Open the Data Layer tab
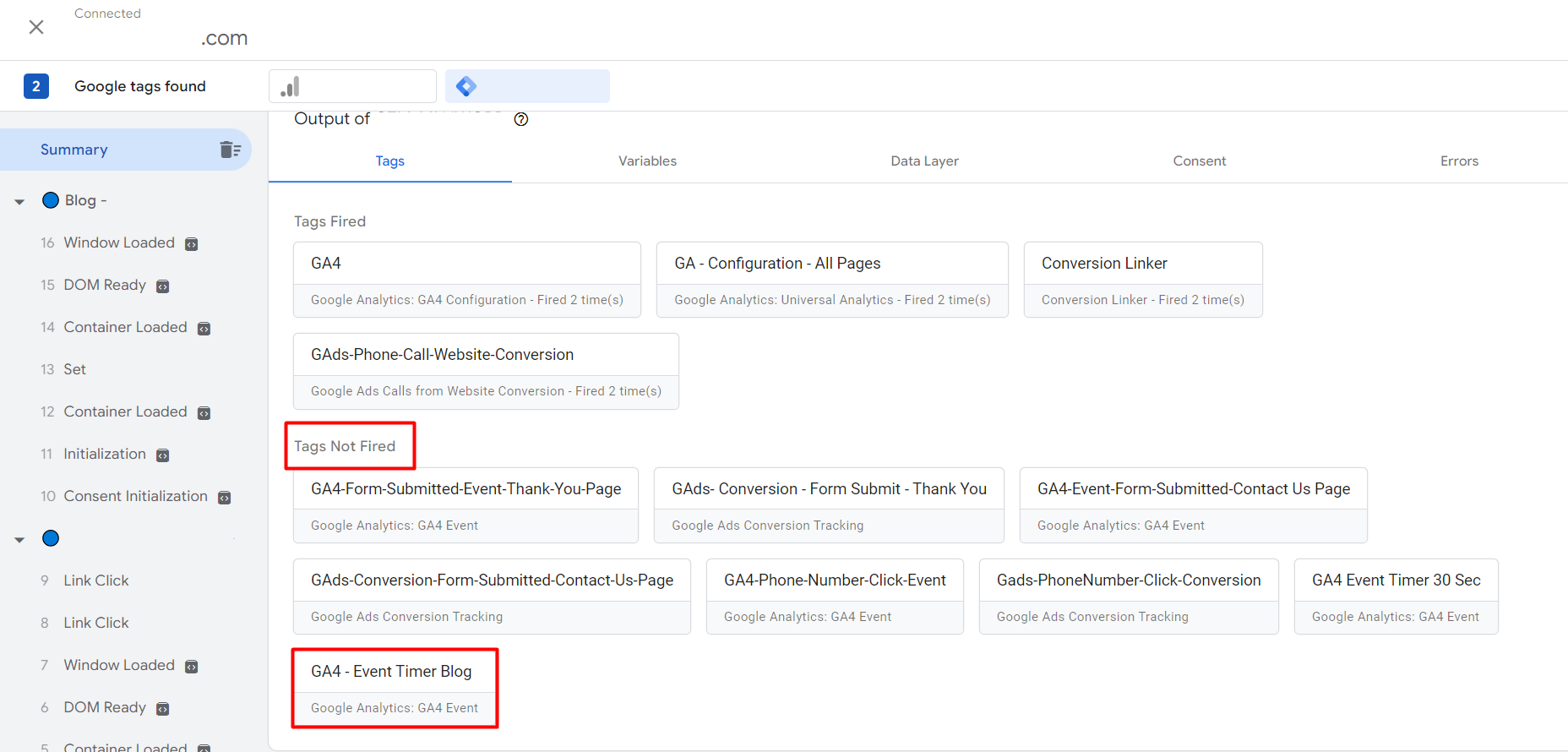This screenshot has width=1568, height=752. (x=924, y=161)
